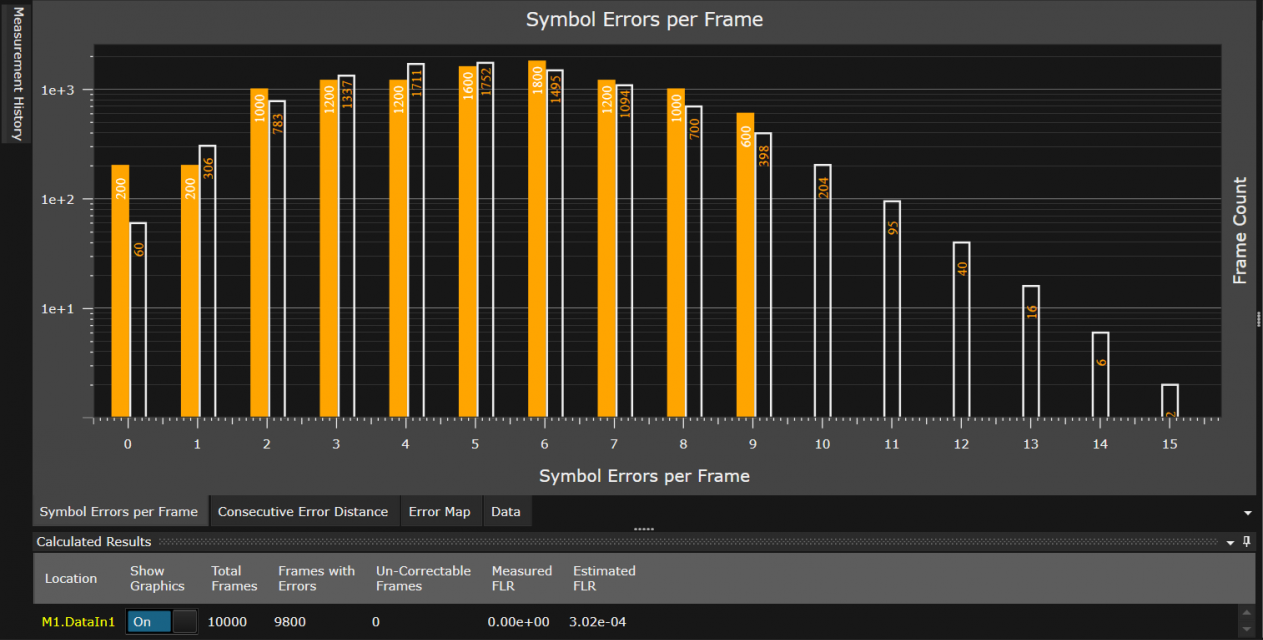Open the Data tab
This screenshot has width=1263, height=640.
coord(506,511)
